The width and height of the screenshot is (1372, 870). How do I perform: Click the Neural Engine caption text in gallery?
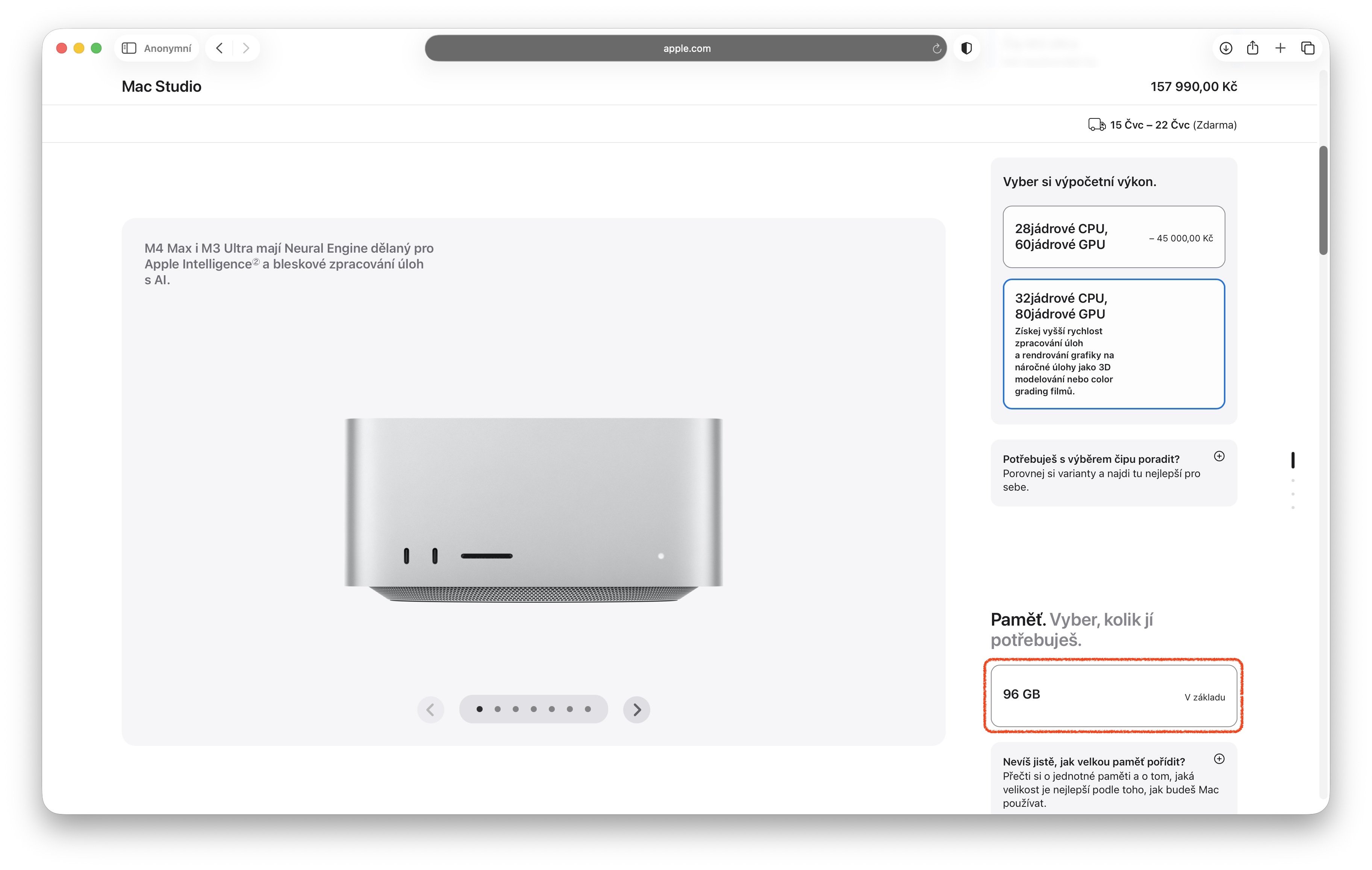[x=289, y=264]
